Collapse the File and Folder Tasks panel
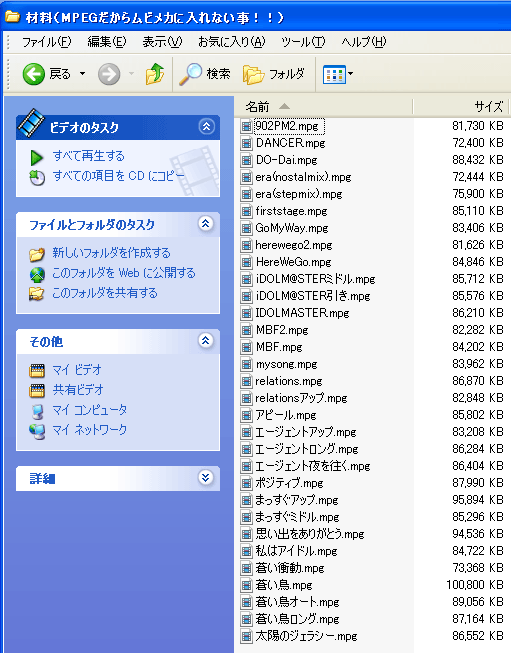 tap(205, 224)
